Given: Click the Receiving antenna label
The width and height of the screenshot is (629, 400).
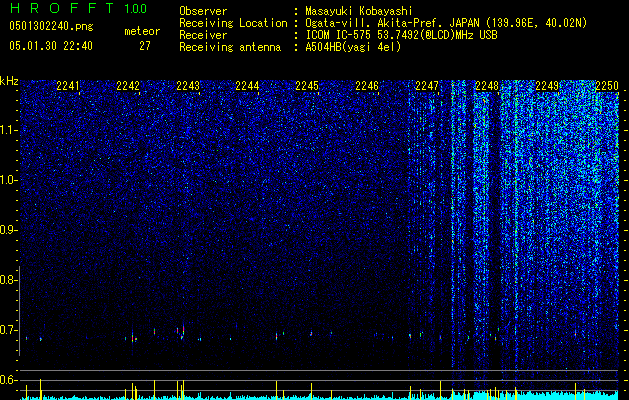Looking at the screenshot, I should [230, 47].
